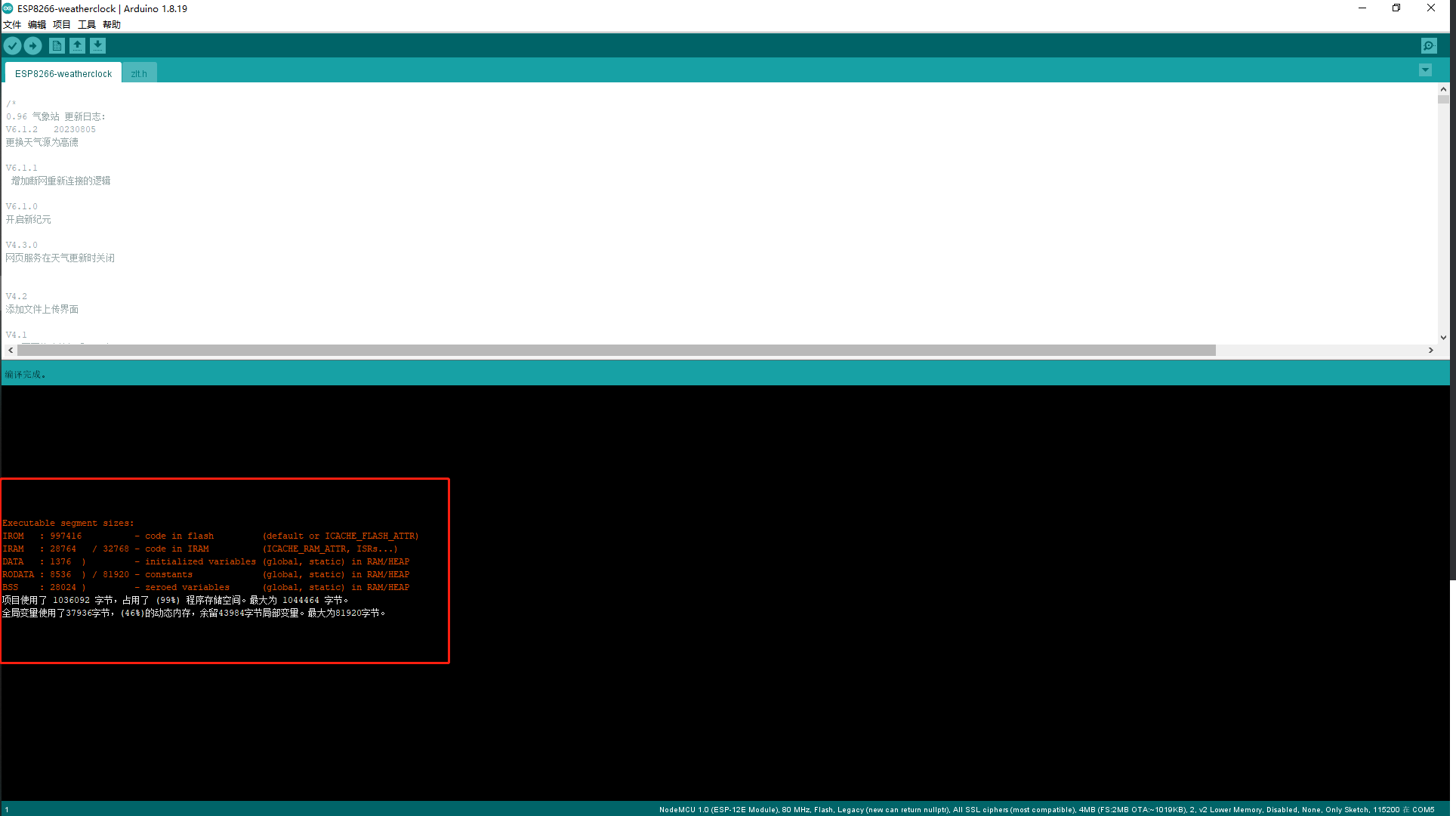The image size is (1456, 816).
Task: Click the horizontal scrollbar right arrow
Action: tap(1430, 351)
